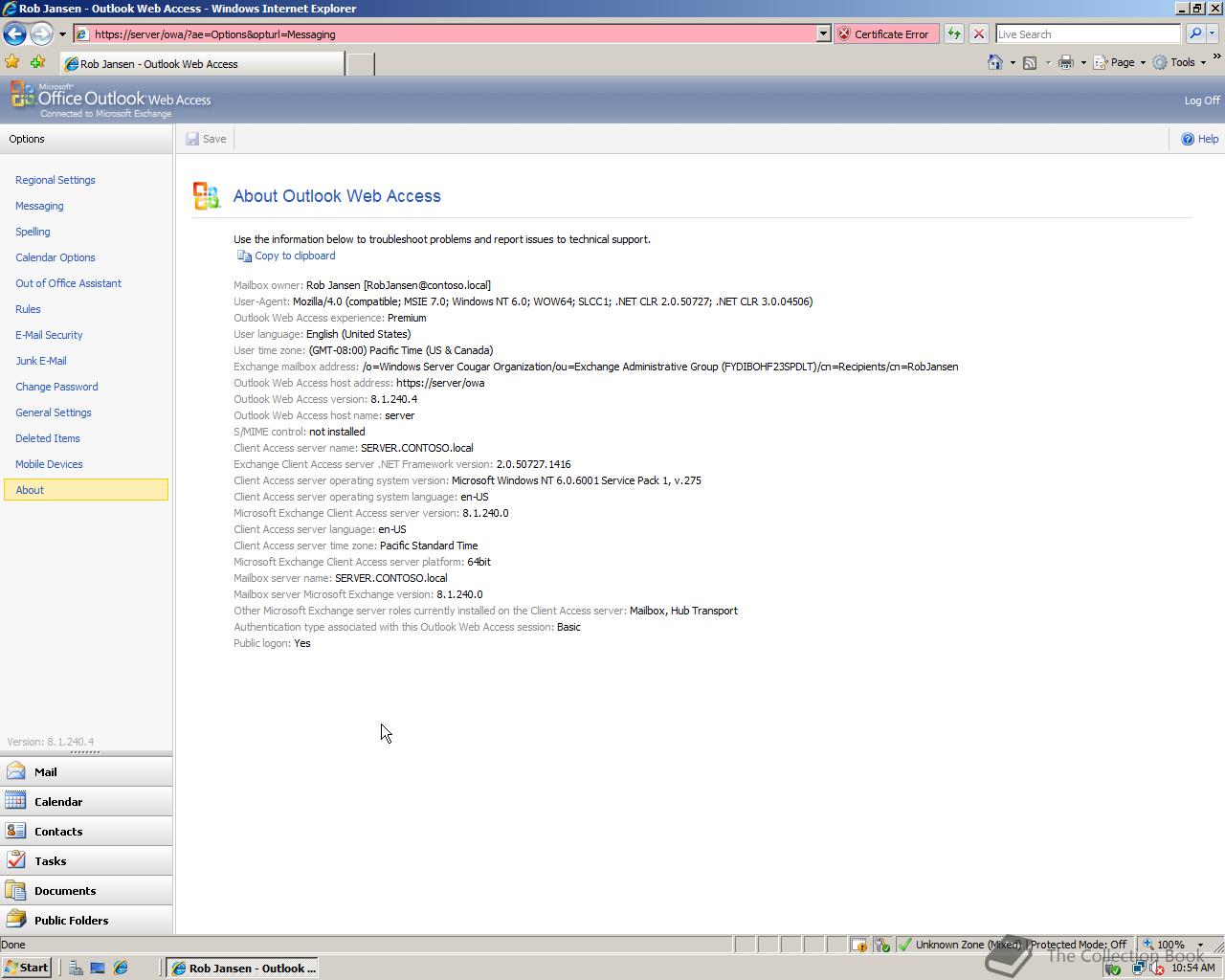Open Public Folders via its folder icon

pyautogui.click(x=15, y=920)
